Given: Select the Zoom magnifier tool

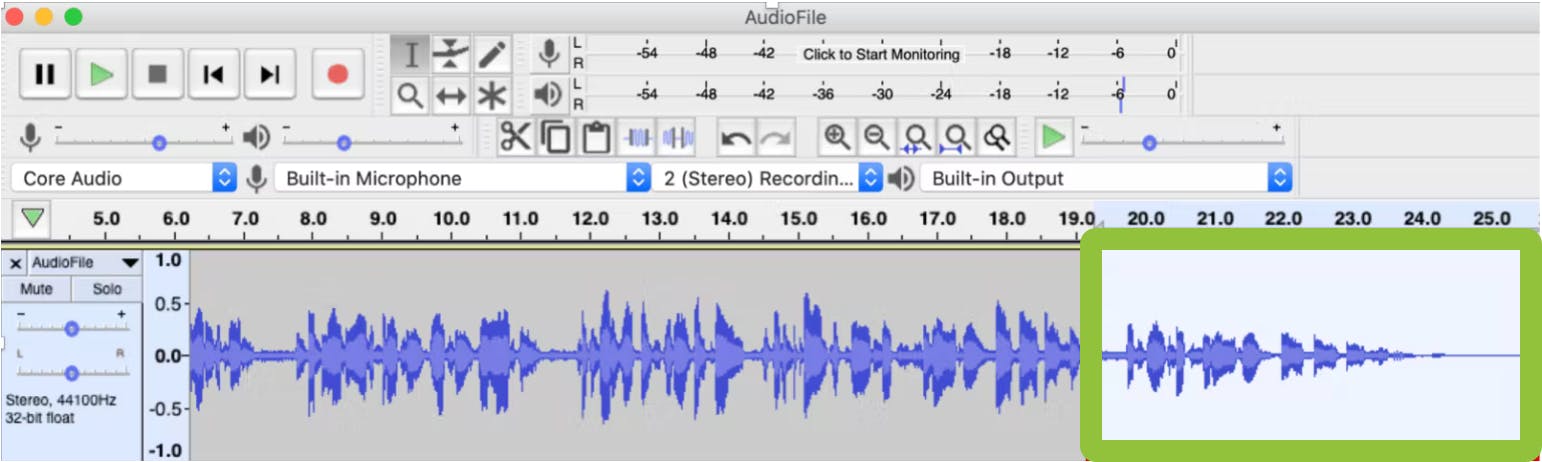Looking at the screenshot, I should [x=410, y=96].
